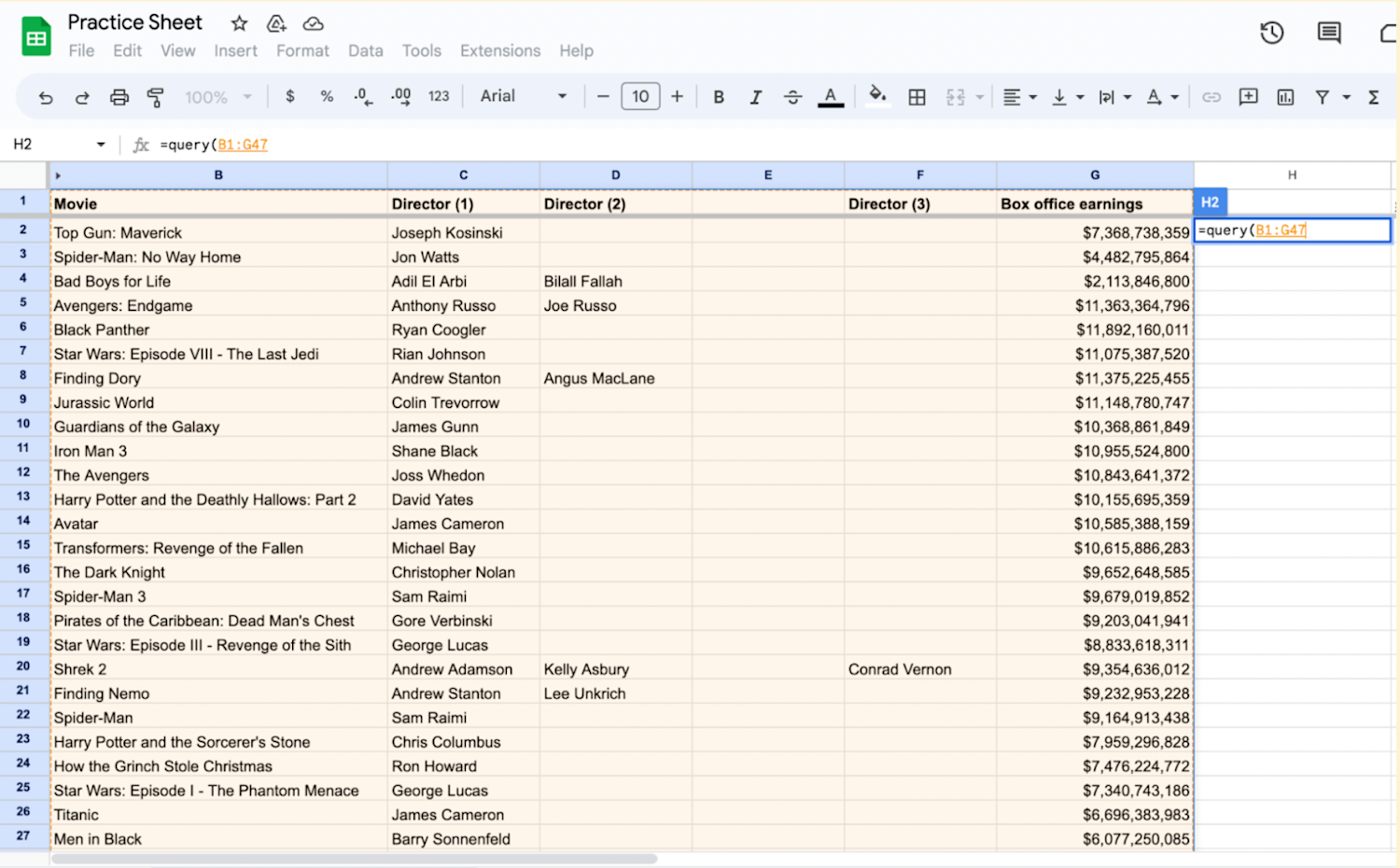The height and width of the screenshot is (868, 1400).
Task: Open the Extensions menu
Action: click(x=500, y=50)
